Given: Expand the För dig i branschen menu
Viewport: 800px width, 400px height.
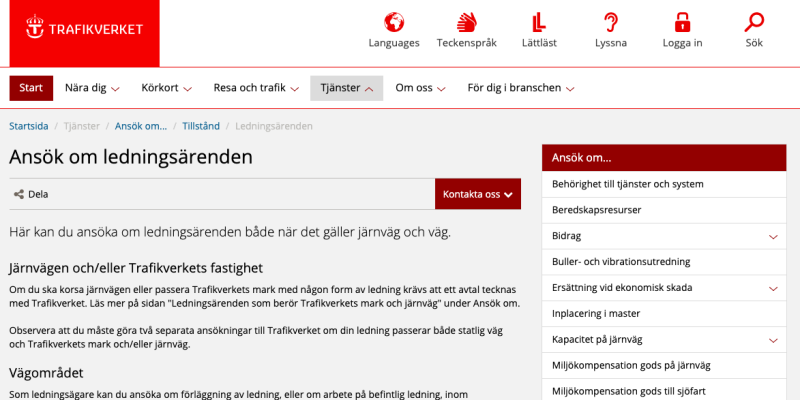Looking at the screenshot, I should 521,88.
